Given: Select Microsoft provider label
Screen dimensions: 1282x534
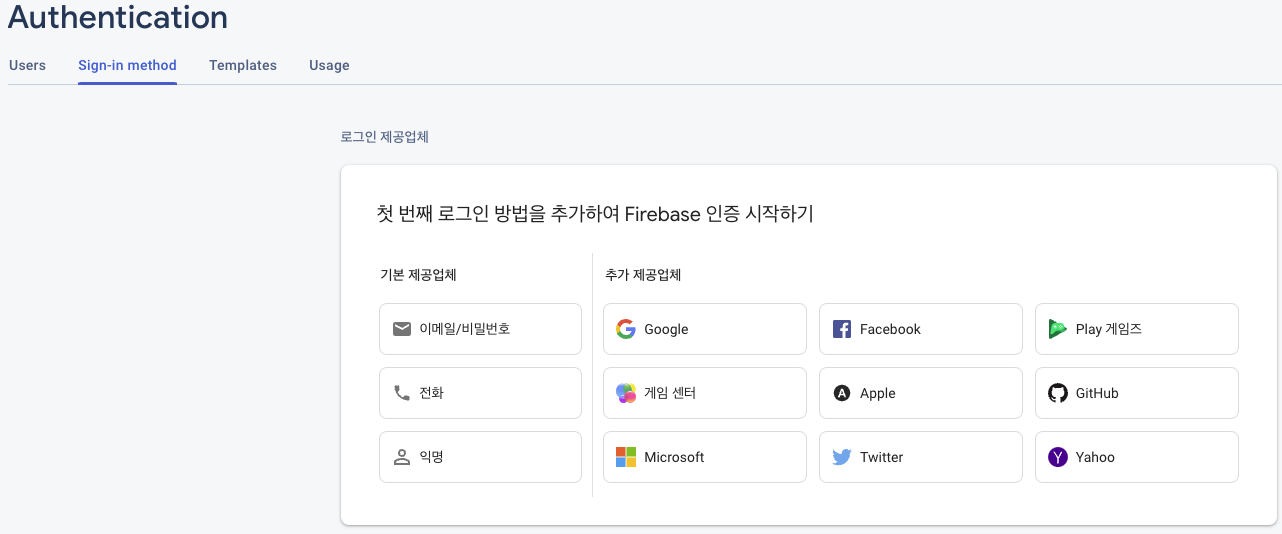Looking at the screenshot, I should (x=674, y=457).
